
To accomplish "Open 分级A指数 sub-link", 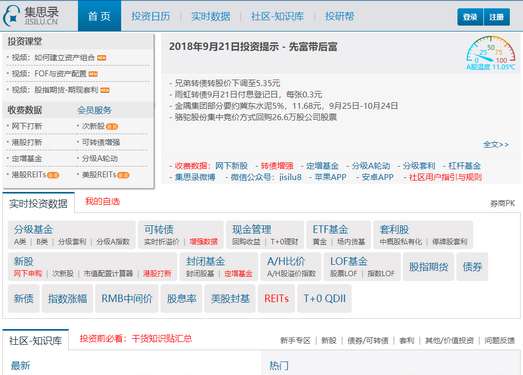I will tap(113, 242).
